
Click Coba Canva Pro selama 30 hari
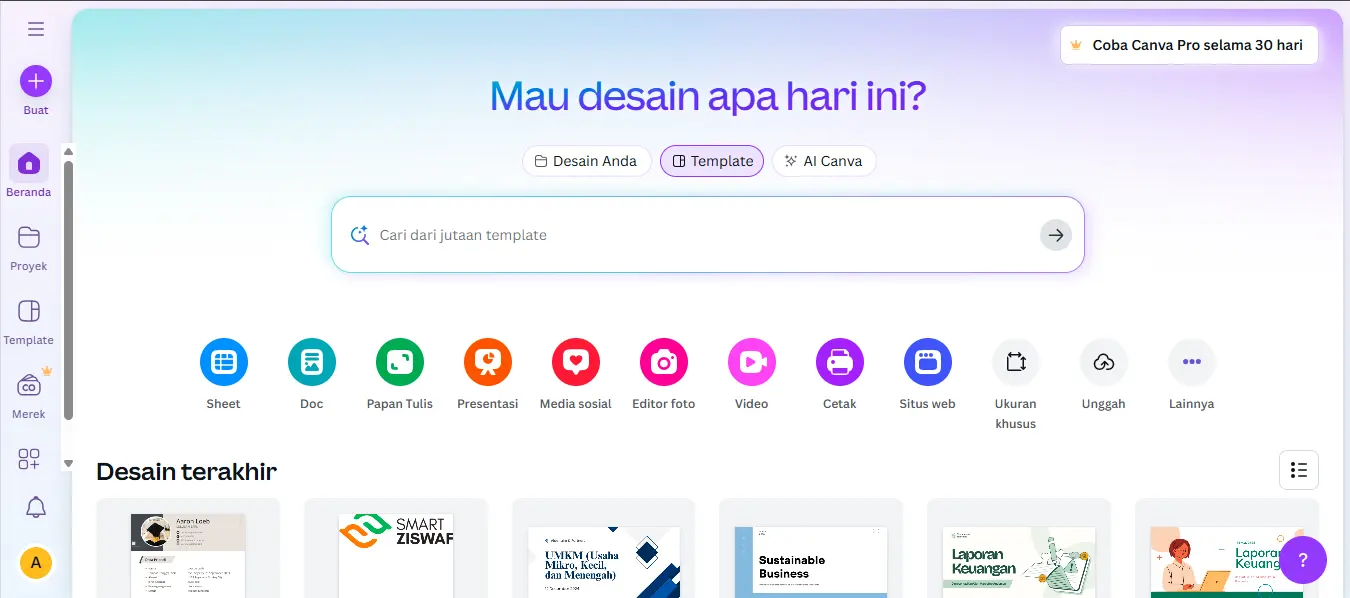point(1189,45)
